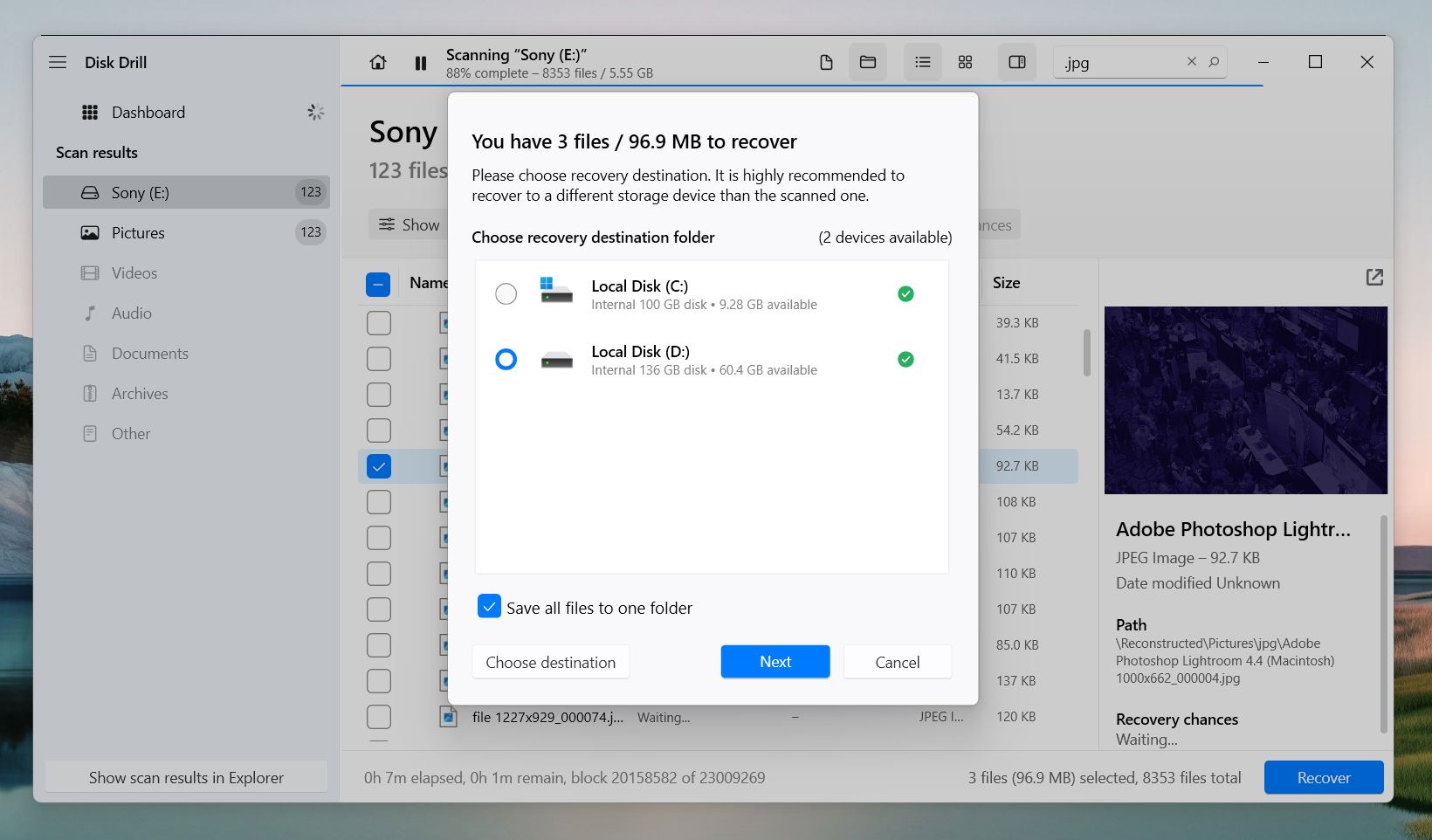Click the Local Disk (D:) drive icon
Viewport: 1432px width, 840px height.
[x=556, y=360]
